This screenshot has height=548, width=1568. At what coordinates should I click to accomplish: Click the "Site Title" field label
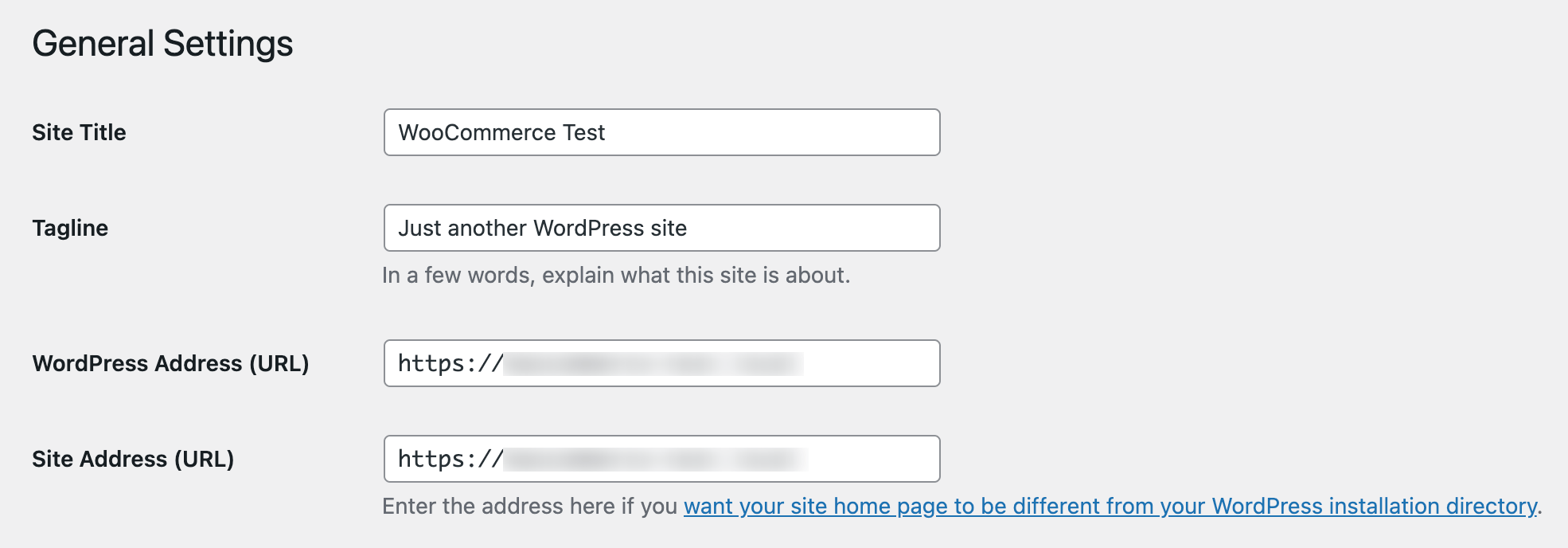pos(78,132)
